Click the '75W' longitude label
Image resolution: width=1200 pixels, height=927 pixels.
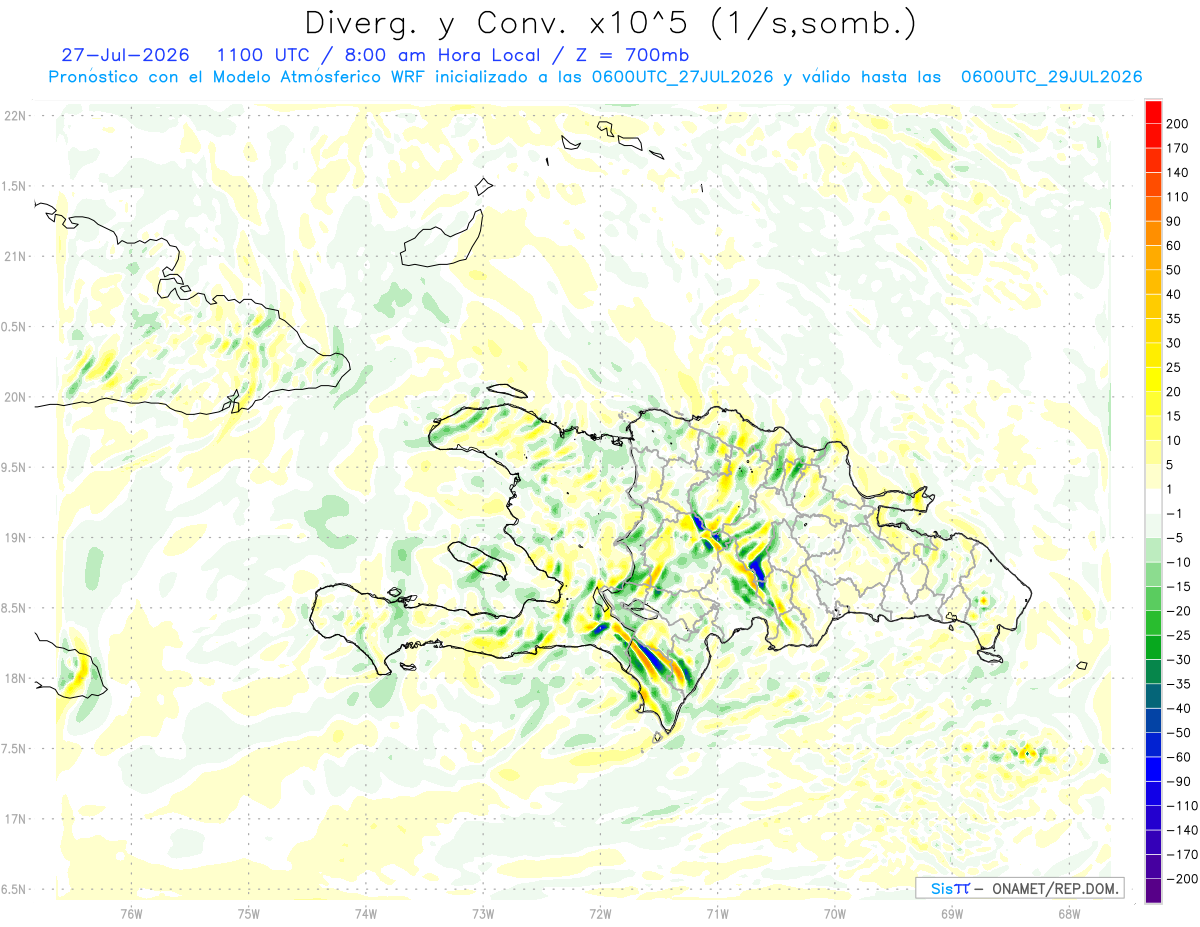pyautogui.click(x=249, y=914)
